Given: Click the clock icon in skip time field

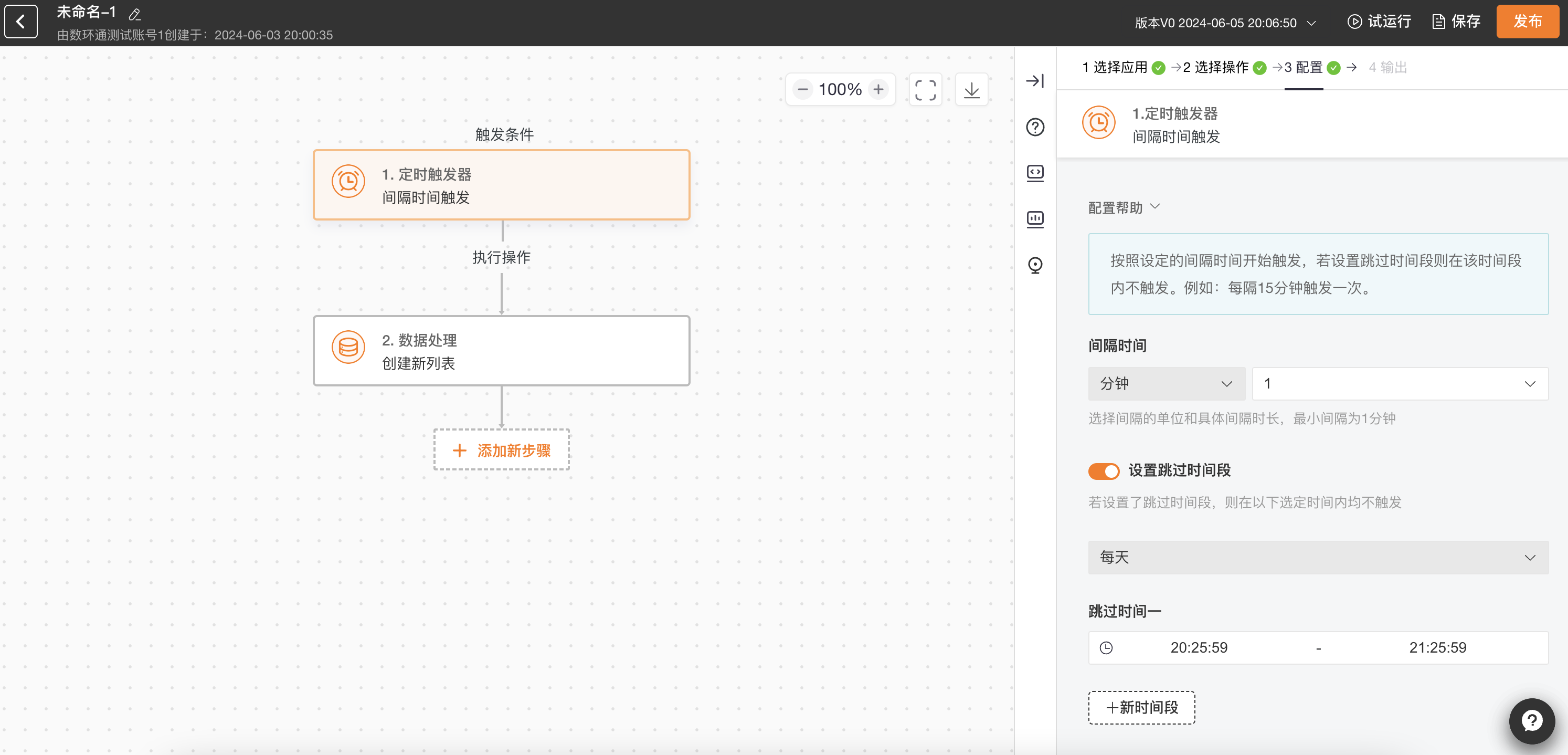Looking at the screenshot, I should point(1106,648).
